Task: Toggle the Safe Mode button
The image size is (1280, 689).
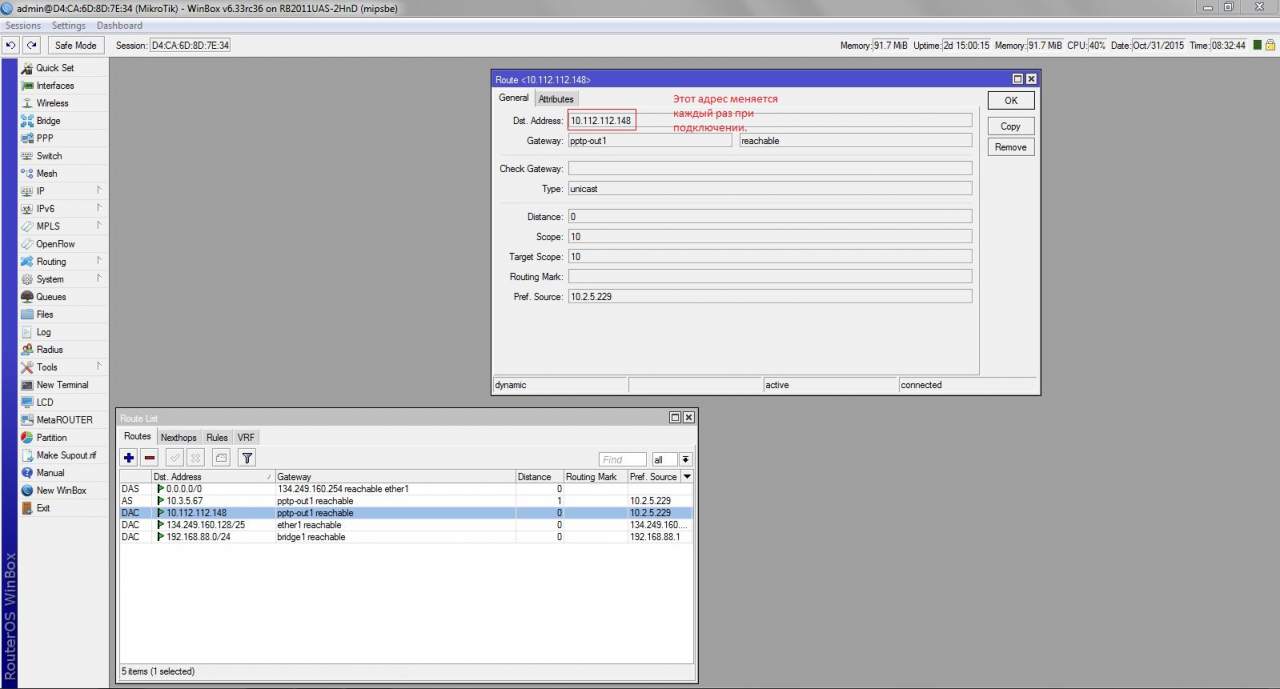Action: coord(76,45)
